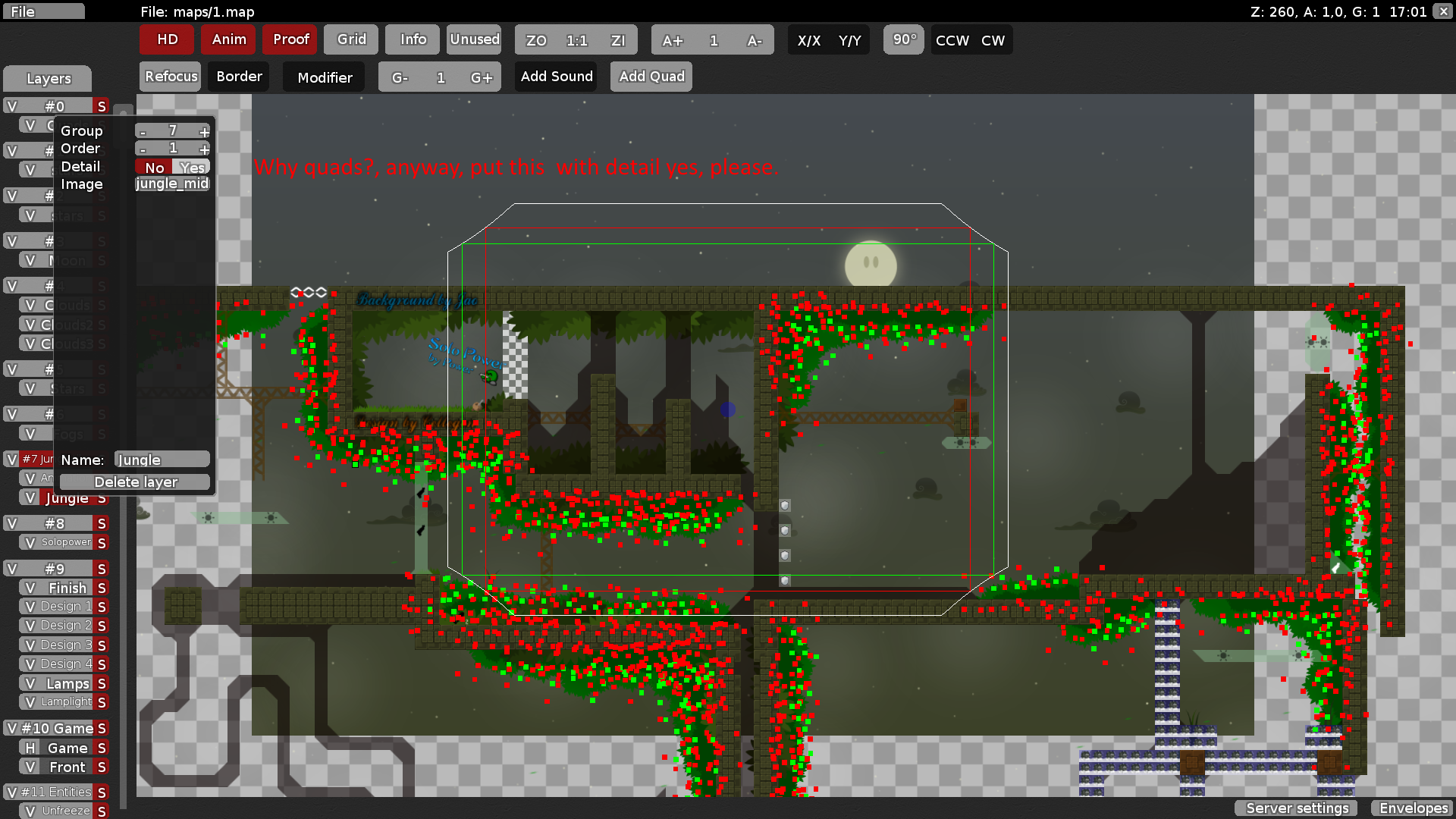
Task: Click the Add Quad button
Action: (x=651, y=77)
